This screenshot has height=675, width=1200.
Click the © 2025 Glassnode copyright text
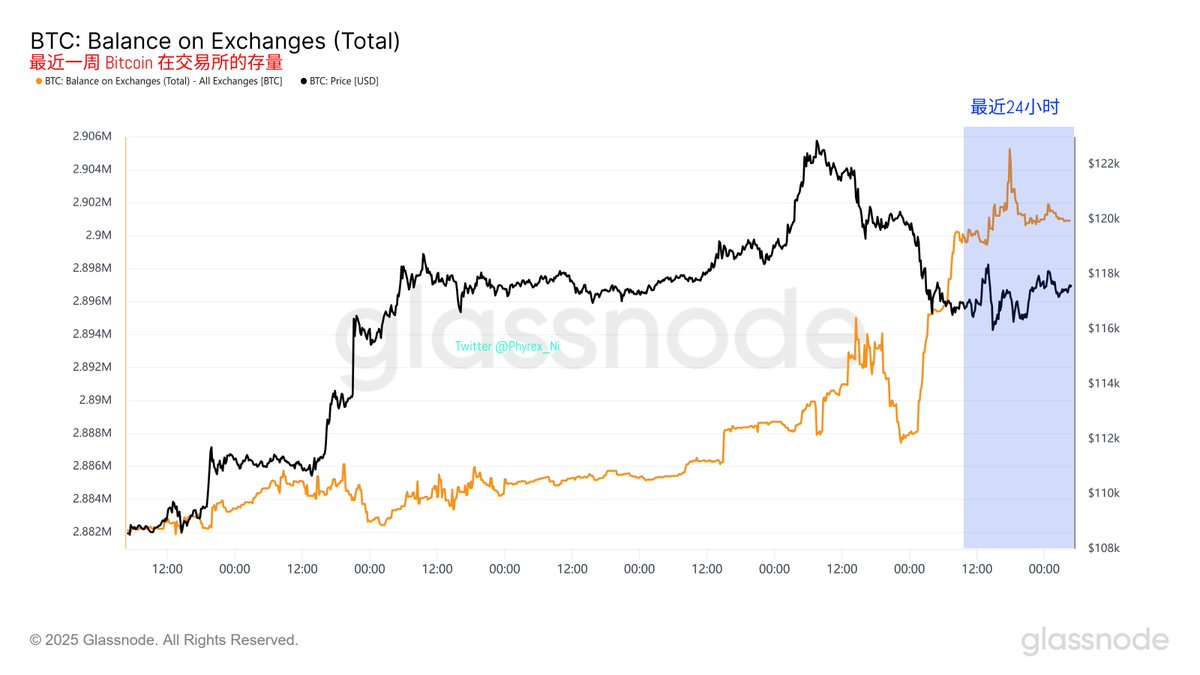(x=164, y=639)
